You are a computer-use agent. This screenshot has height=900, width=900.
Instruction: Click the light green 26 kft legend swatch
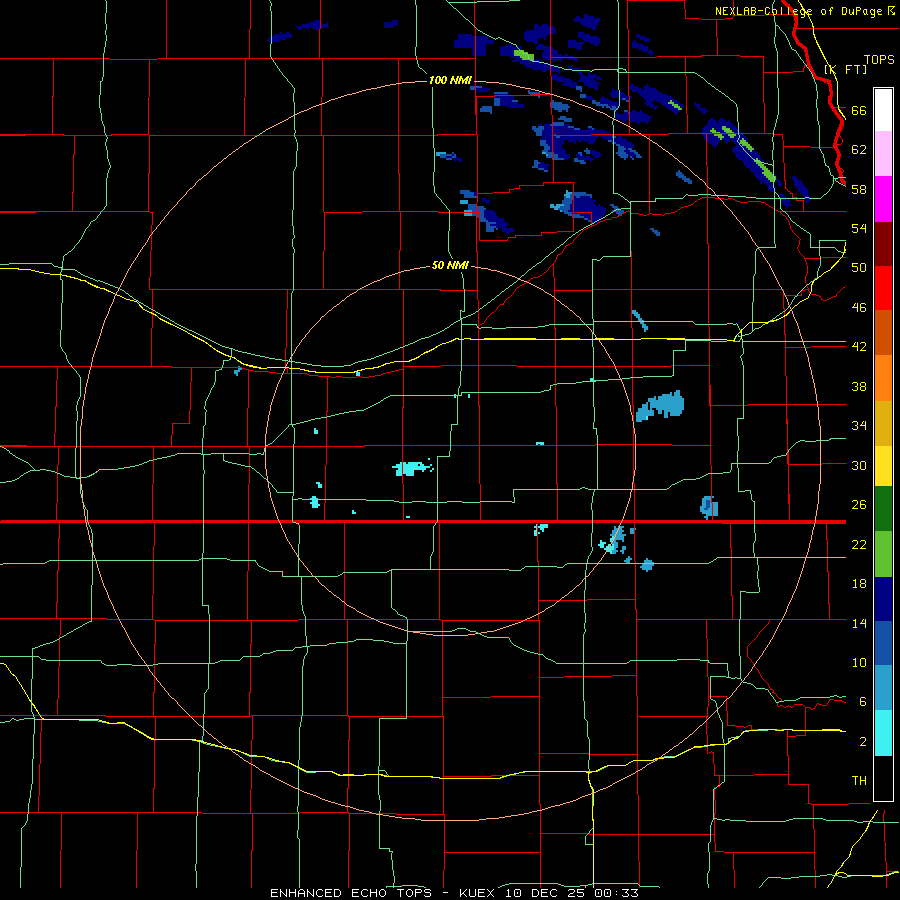(883, 554)
